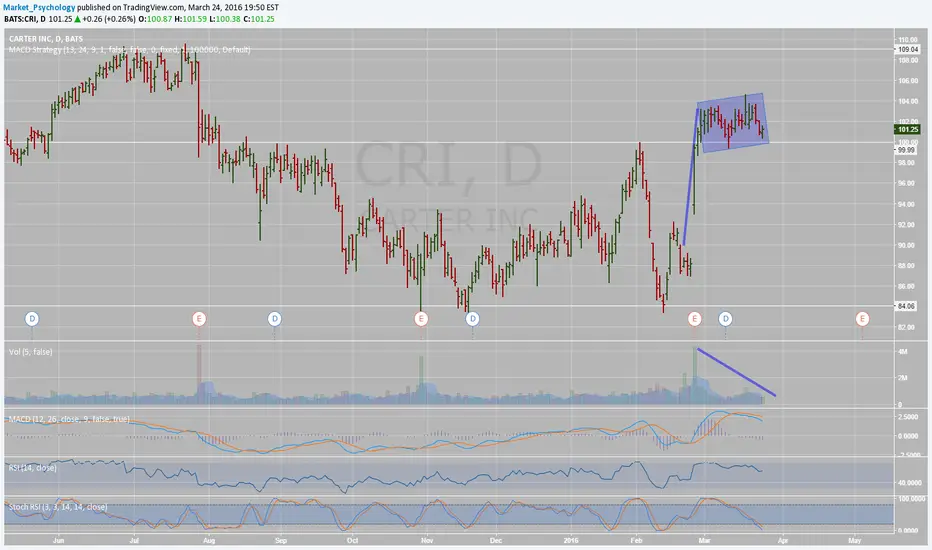Click the O:100.87 open value

point(155,19)
